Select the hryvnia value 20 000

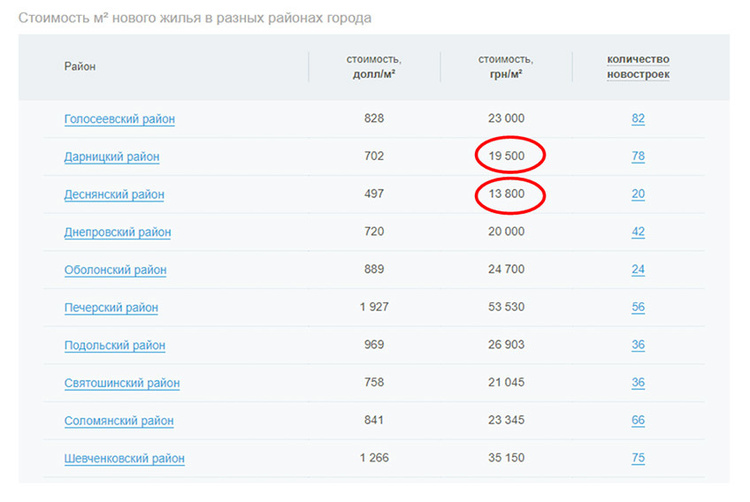pyautogui.click(x=506, y=231)
